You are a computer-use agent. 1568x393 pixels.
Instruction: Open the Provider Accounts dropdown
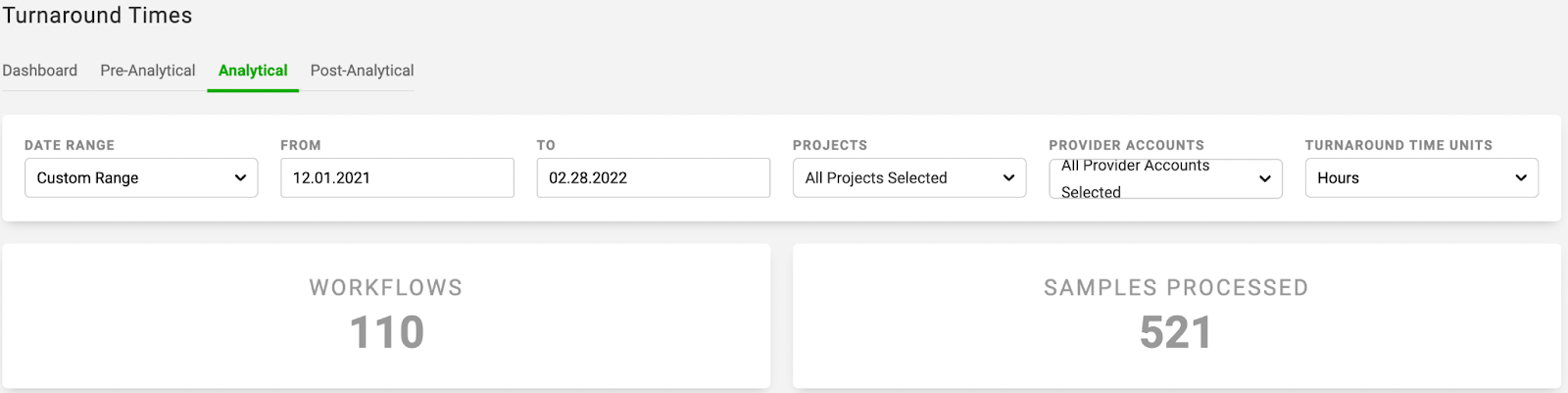(x=1165, y=178)
